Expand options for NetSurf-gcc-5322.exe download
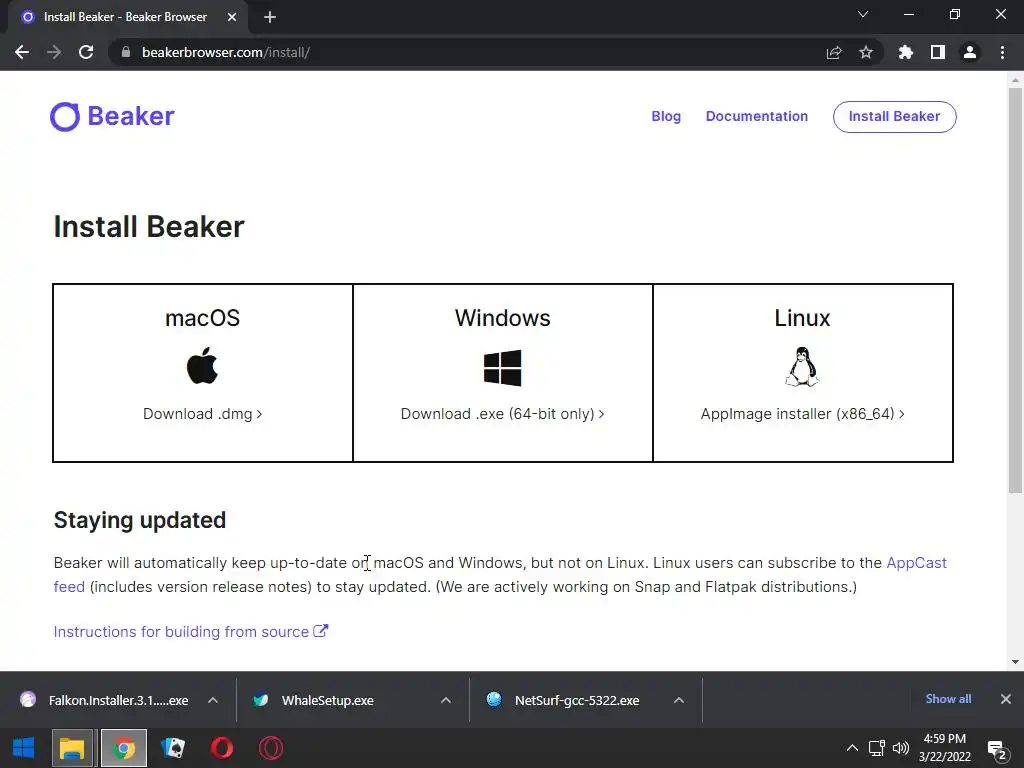 (679, 700)
